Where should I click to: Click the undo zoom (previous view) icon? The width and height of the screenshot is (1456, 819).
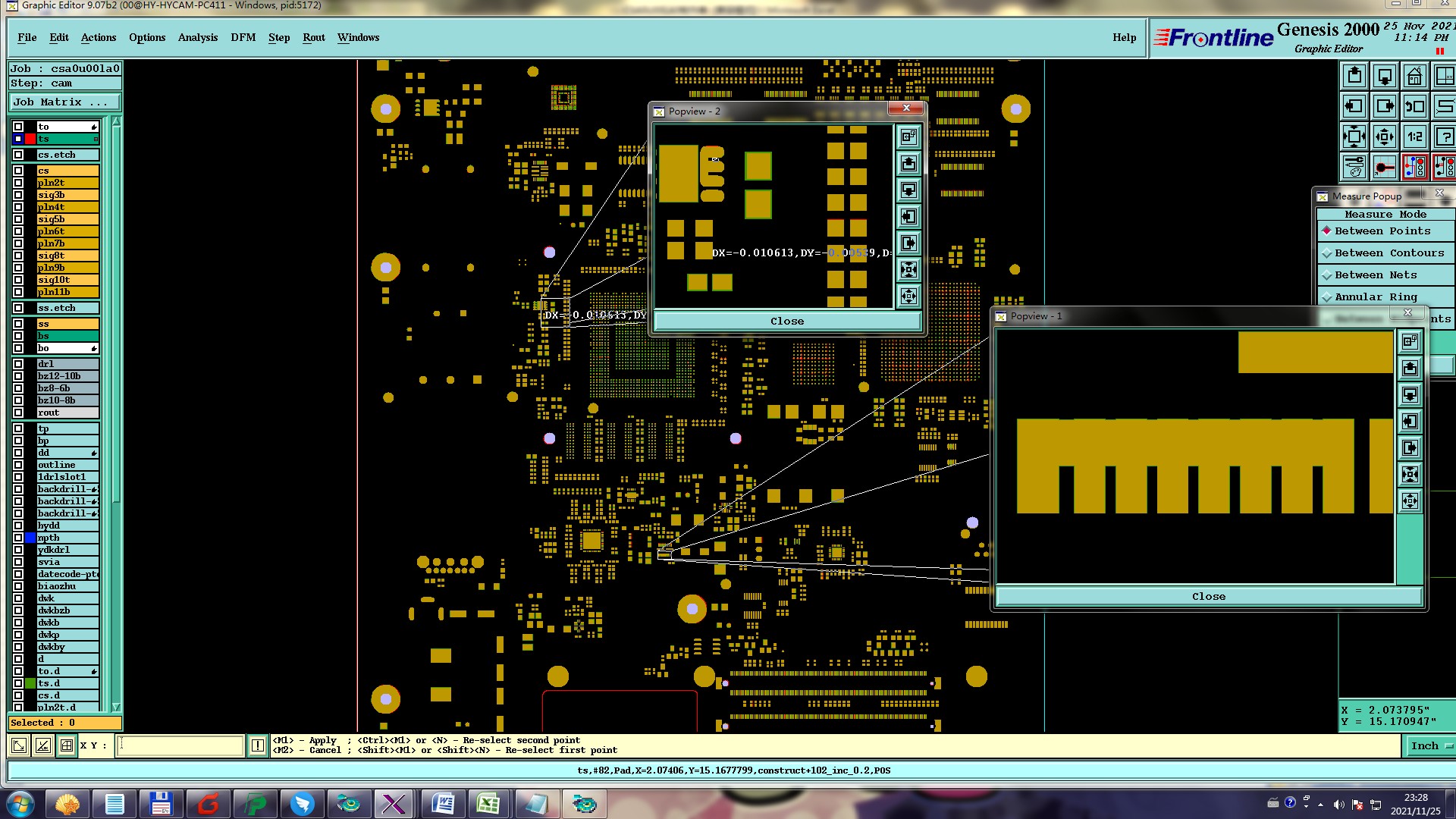[x=1414, y=107]
